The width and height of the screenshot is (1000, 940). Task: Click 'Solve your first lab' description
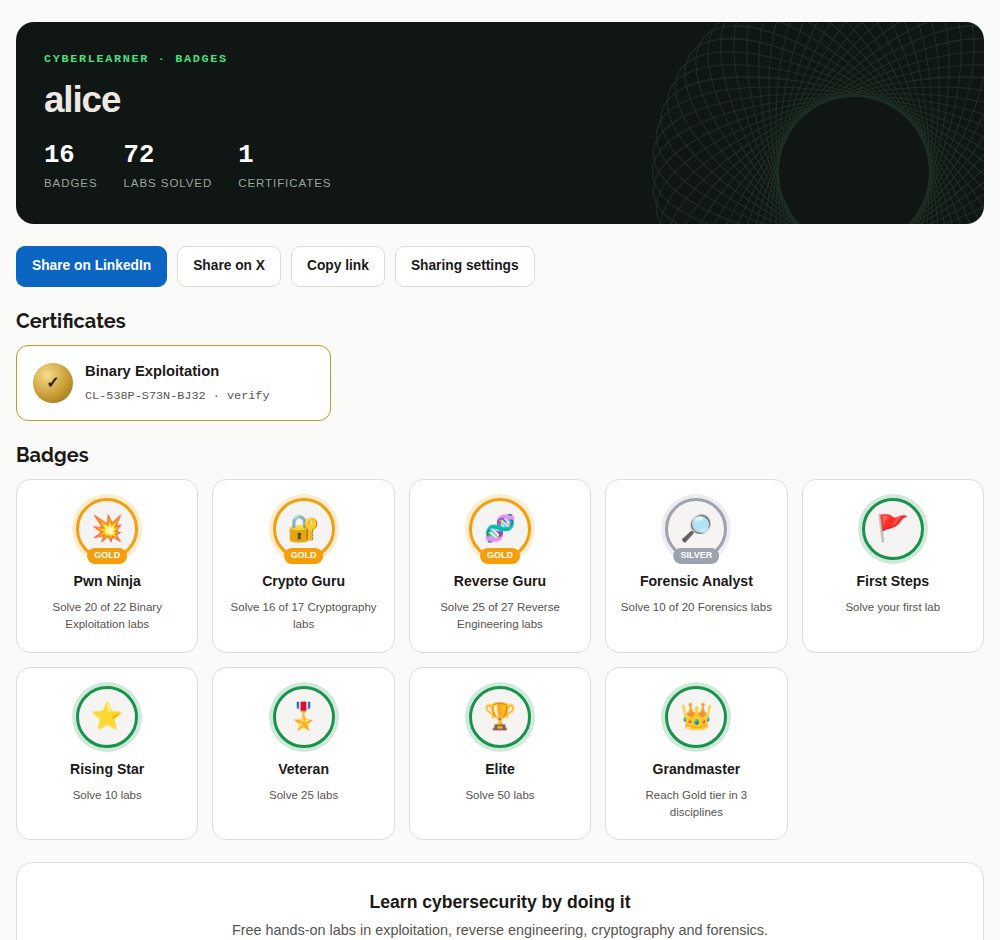coord(893,607)
